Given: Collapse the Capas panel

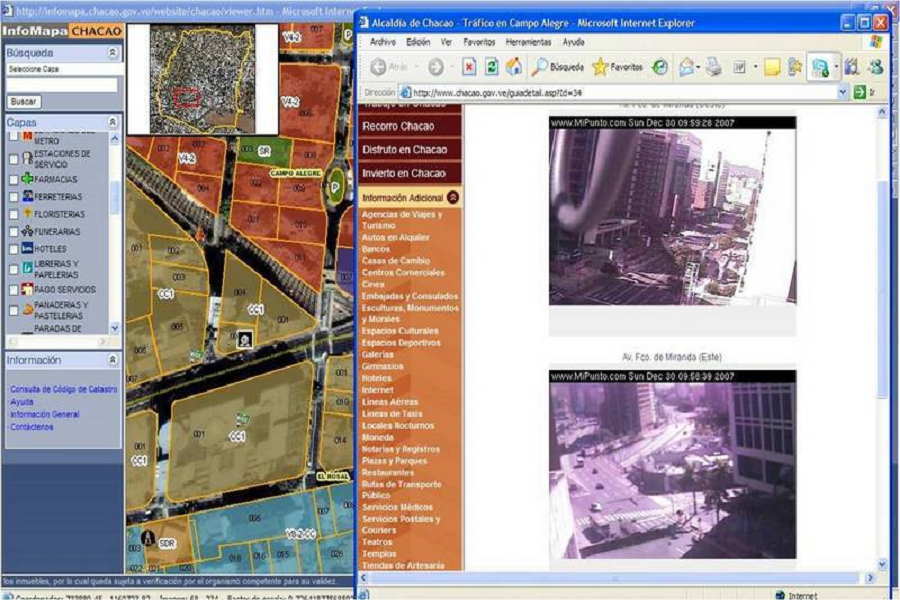Looking at the screenshot, I should (112, 122).
